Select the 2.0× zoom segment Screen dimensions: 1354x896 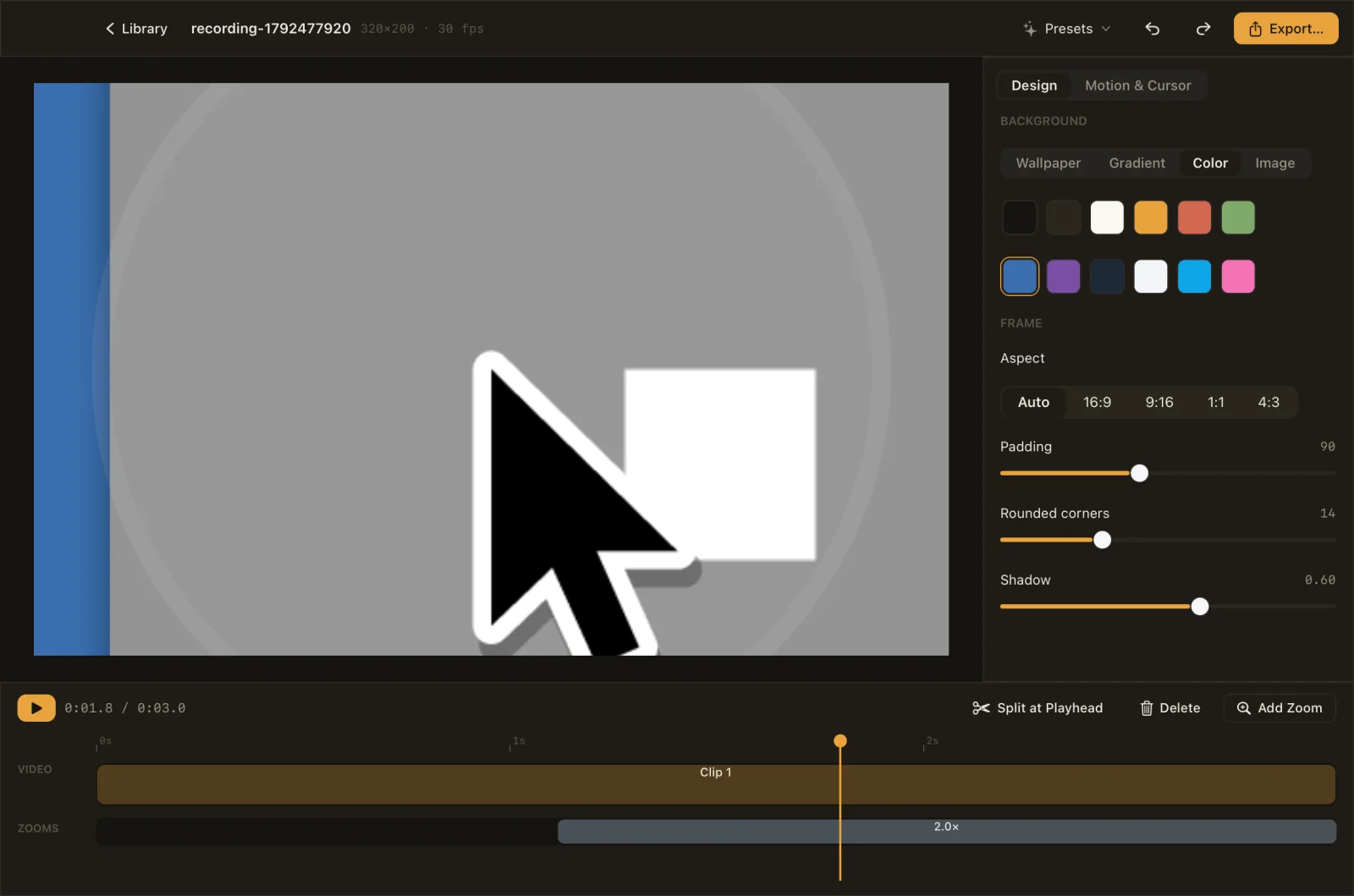[947, 831]
